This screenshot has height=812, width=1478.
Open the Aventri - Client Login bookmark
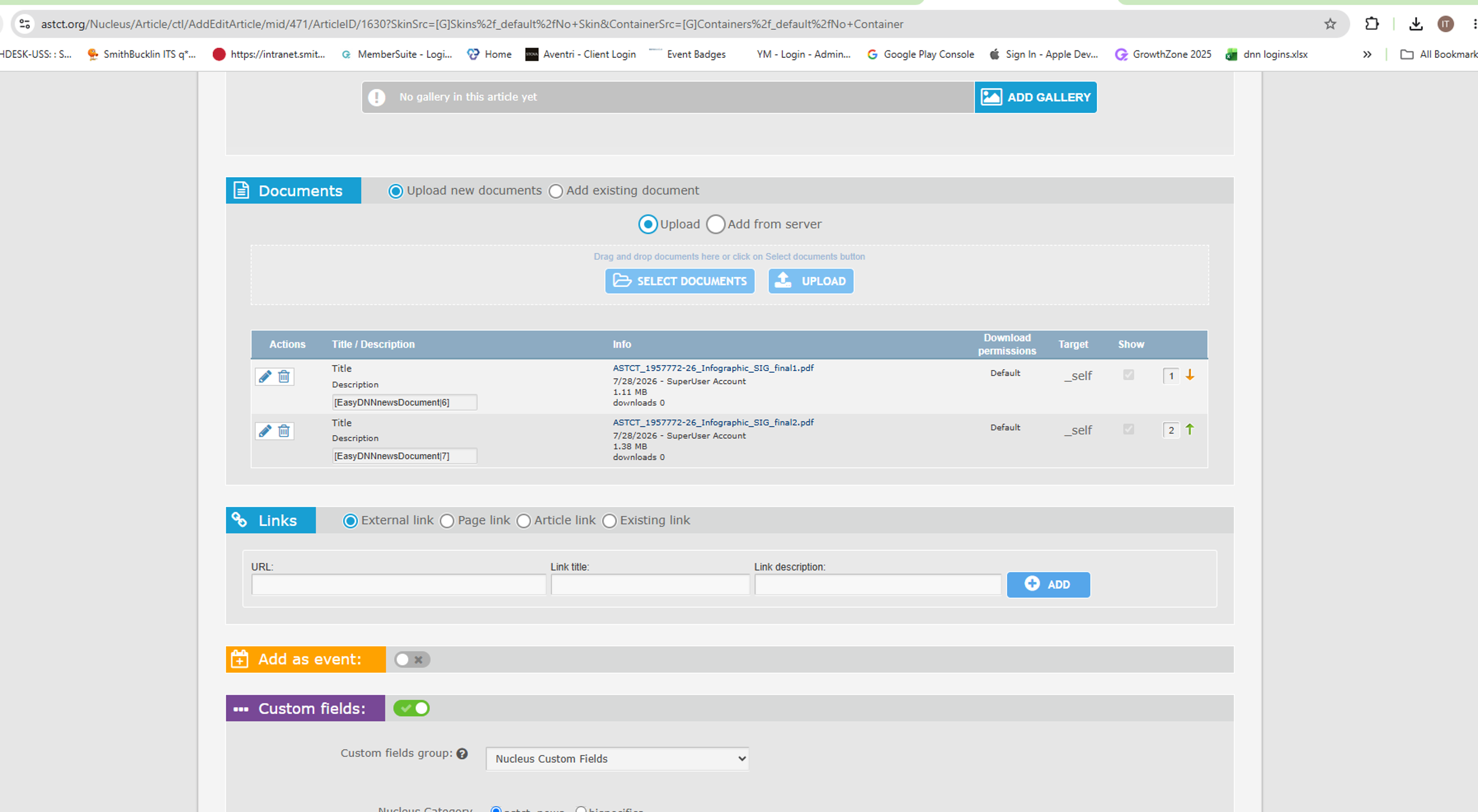[581, 54]
